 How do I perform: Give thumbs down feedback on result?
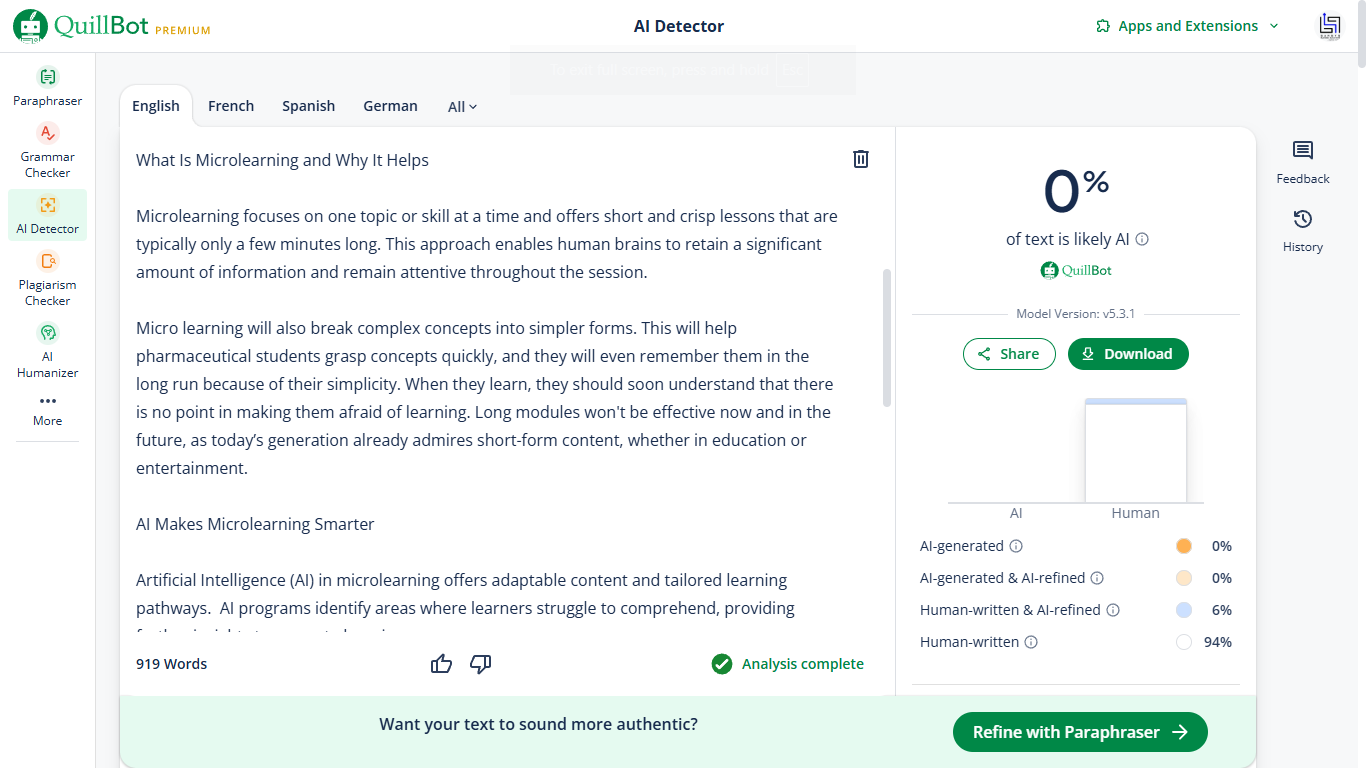tap(481, 664)
